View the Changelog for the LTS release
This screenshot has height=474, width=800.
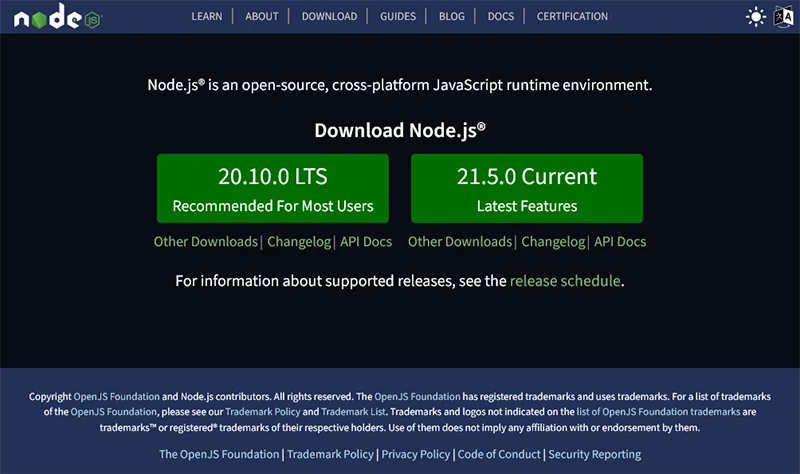click(299, 241)
